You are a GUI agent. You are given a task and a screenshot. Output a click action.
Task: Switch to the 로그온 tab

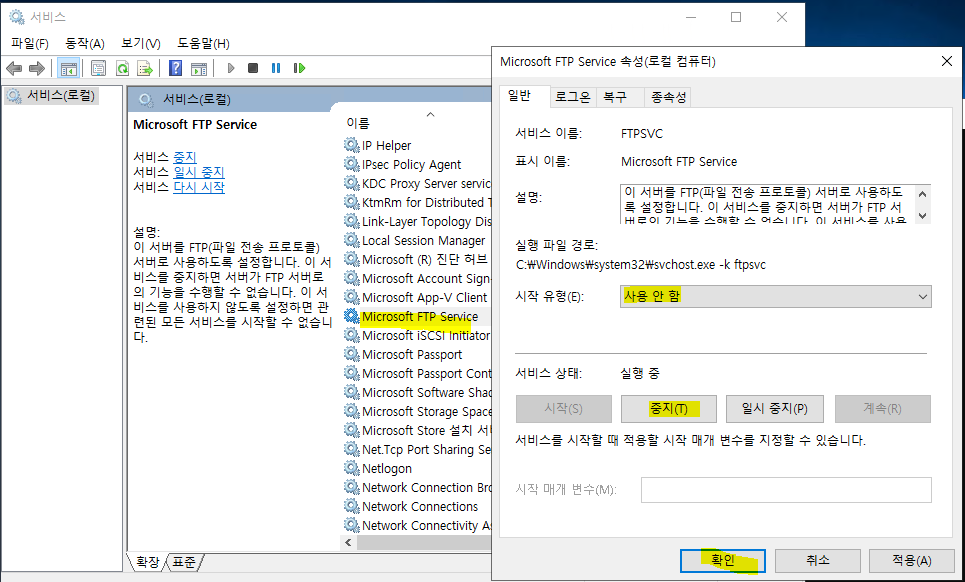(572, 97)
